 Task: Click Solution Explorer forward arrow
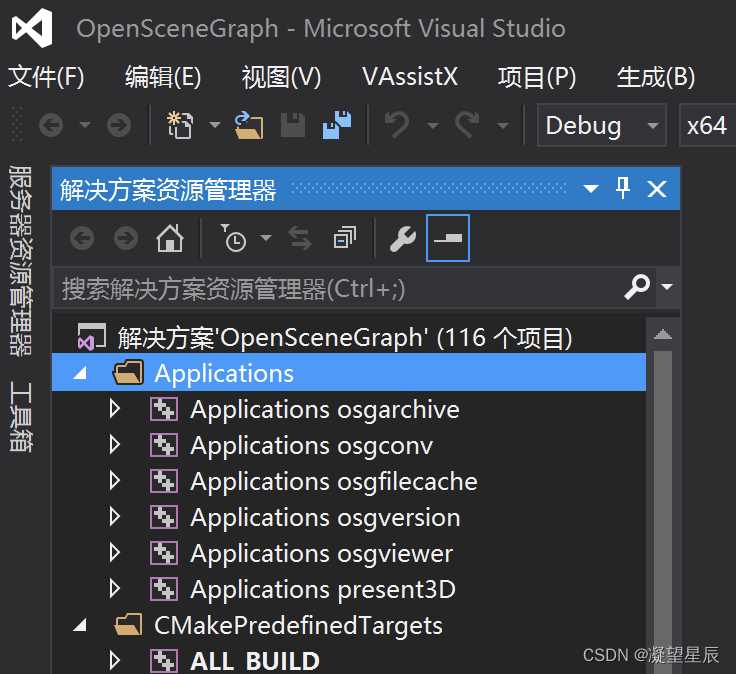[x=126, y=238]
